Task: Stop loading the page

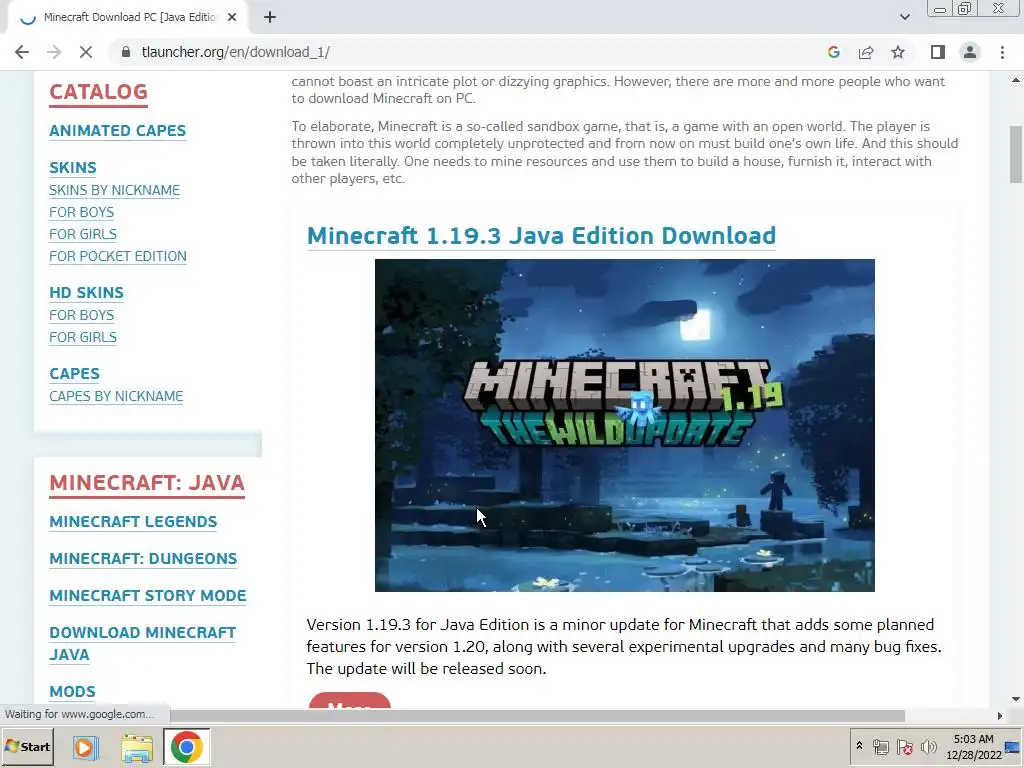Action: pyautogui.click(x=86, y=52)
